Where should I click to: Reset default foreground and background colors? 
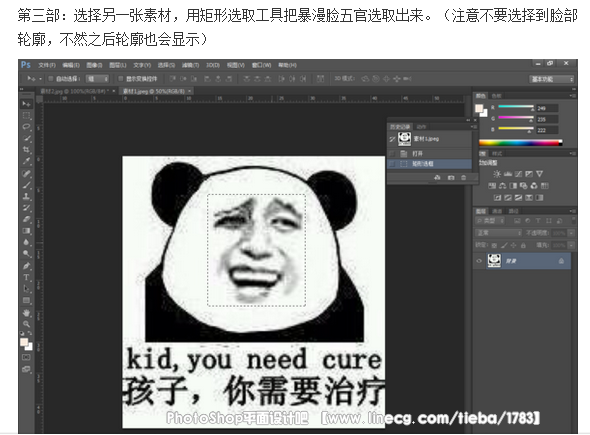point(22,333)
